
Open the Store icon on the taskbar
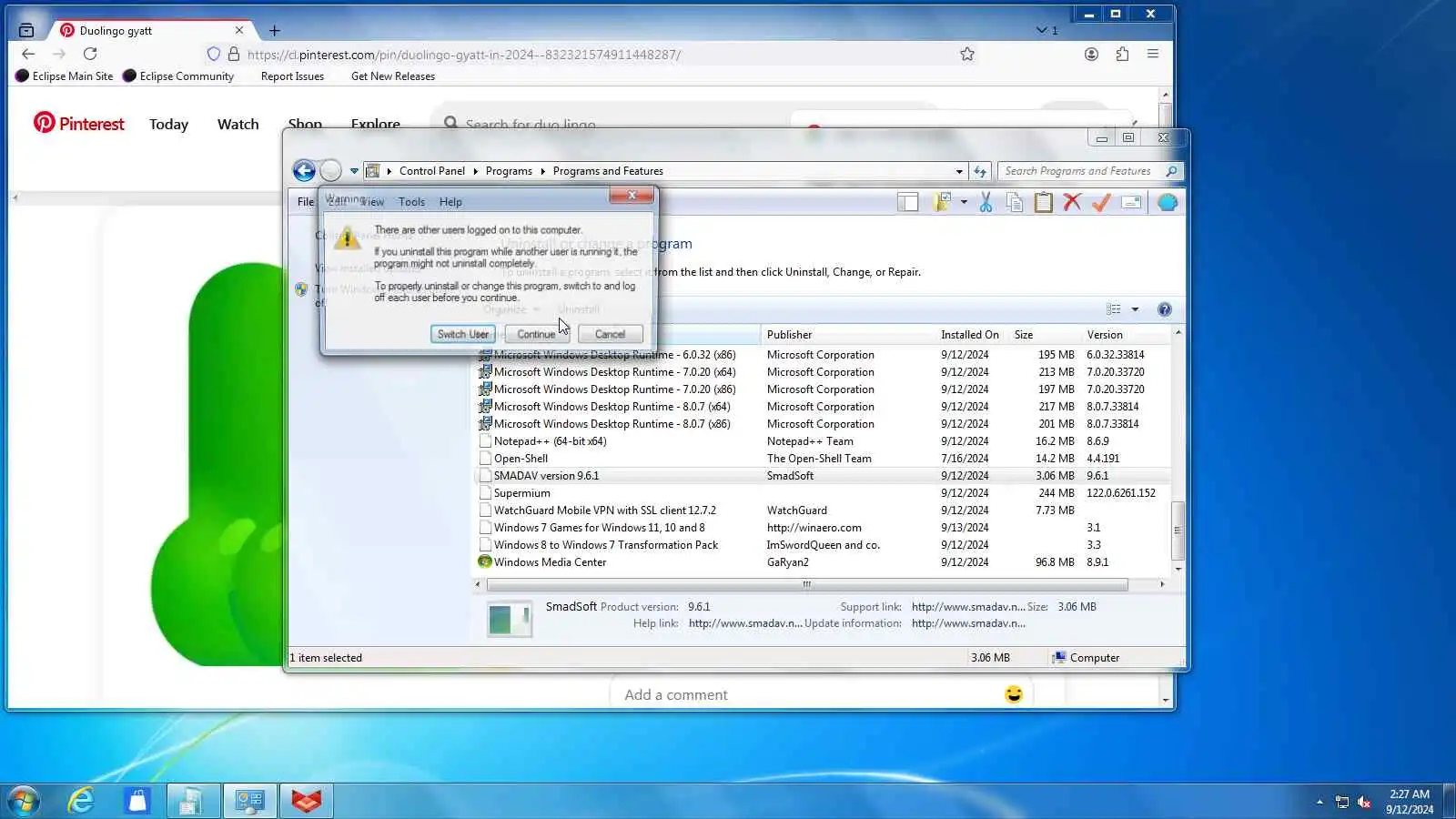[x=137, y=801]
